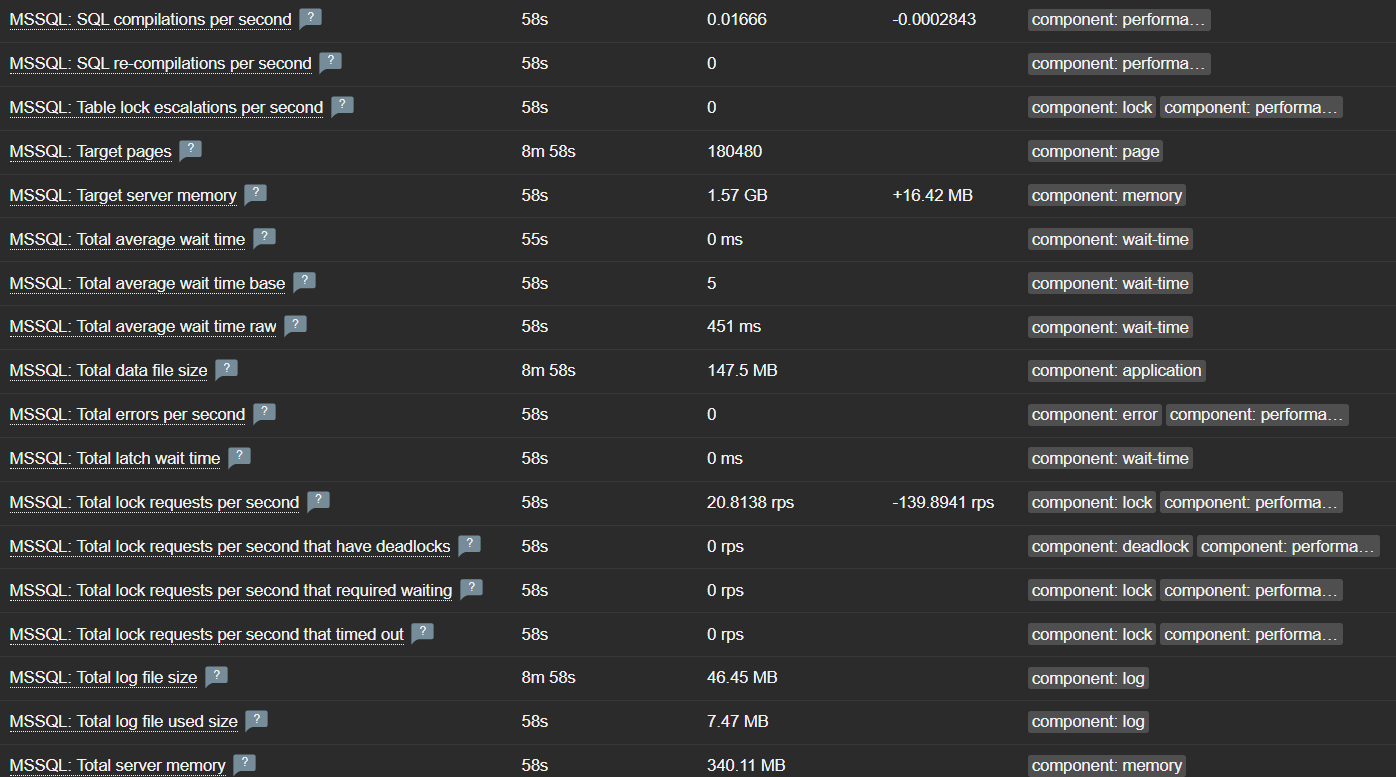Follow MSSQL: Target server memory link
The height and width of the screenshot is (777, 1396).
(x=123, y=196)
